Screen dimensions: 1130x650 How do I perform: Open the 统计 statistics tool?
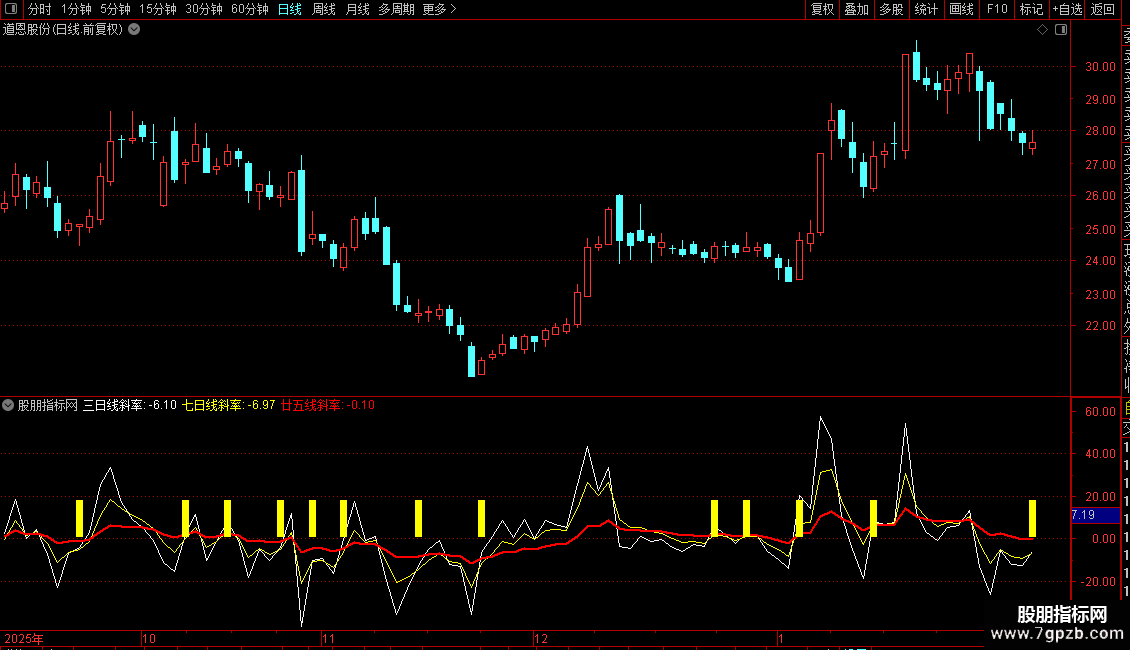pyautogui.click(x=925, y=9)
